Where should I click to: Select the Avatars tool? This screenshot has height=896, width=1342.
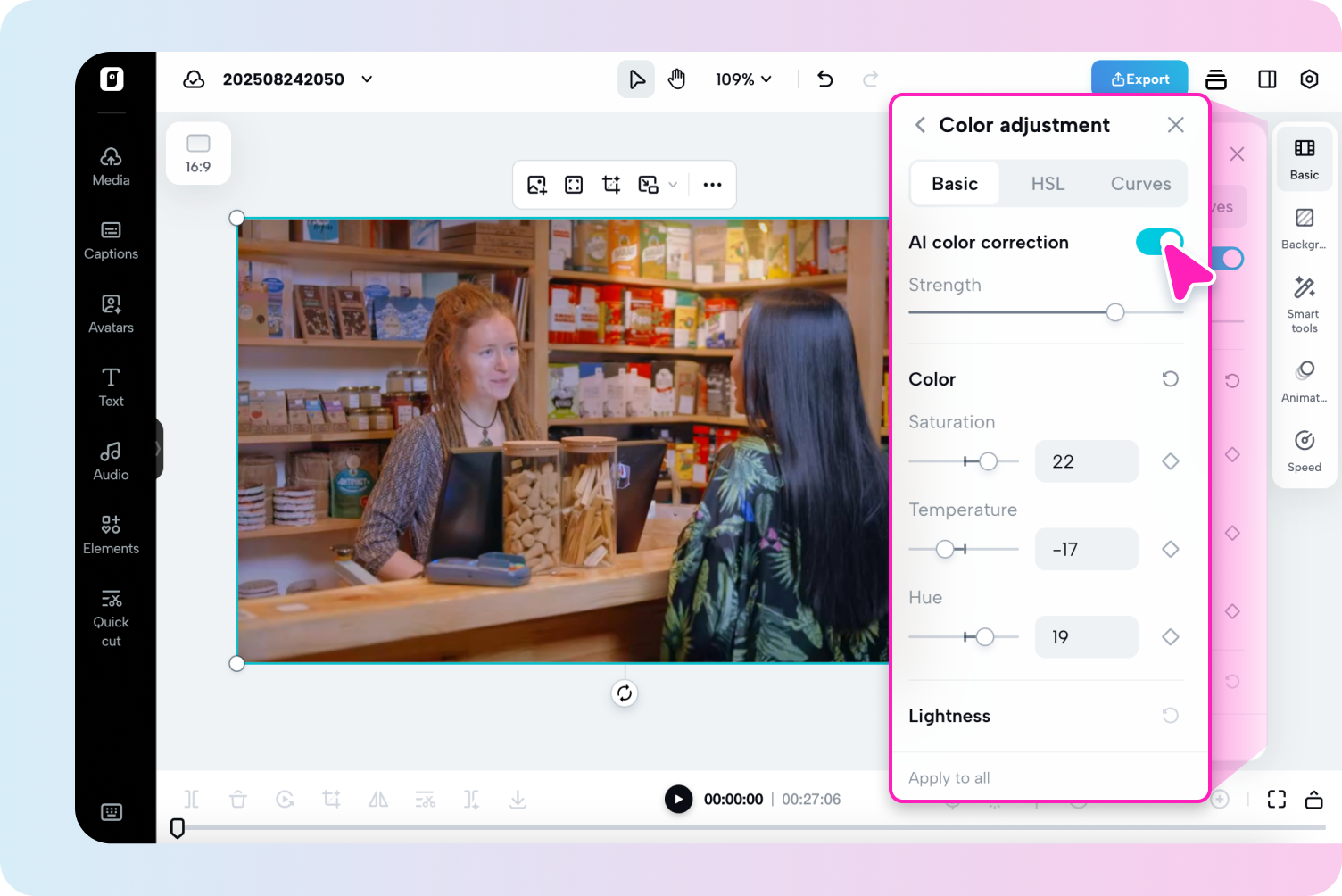pos(111,312)
